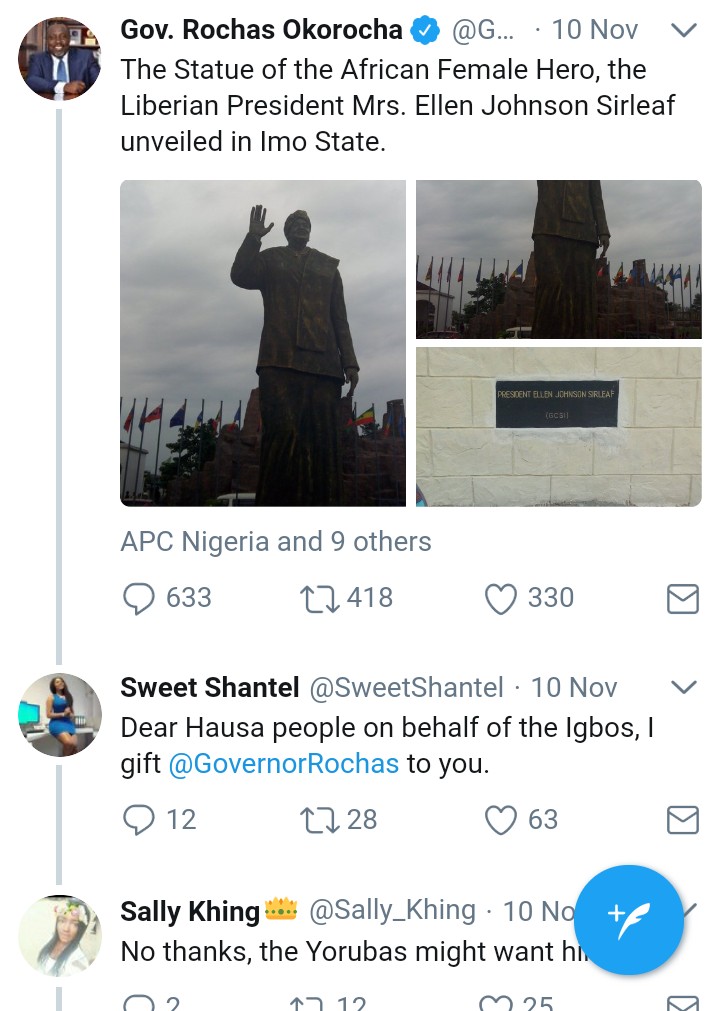Image resolution: width=720 pixels, height=1011 pixels.
Task: Expand the options chevron on Sweet Shantel's tweet
Action: (683, 687)
